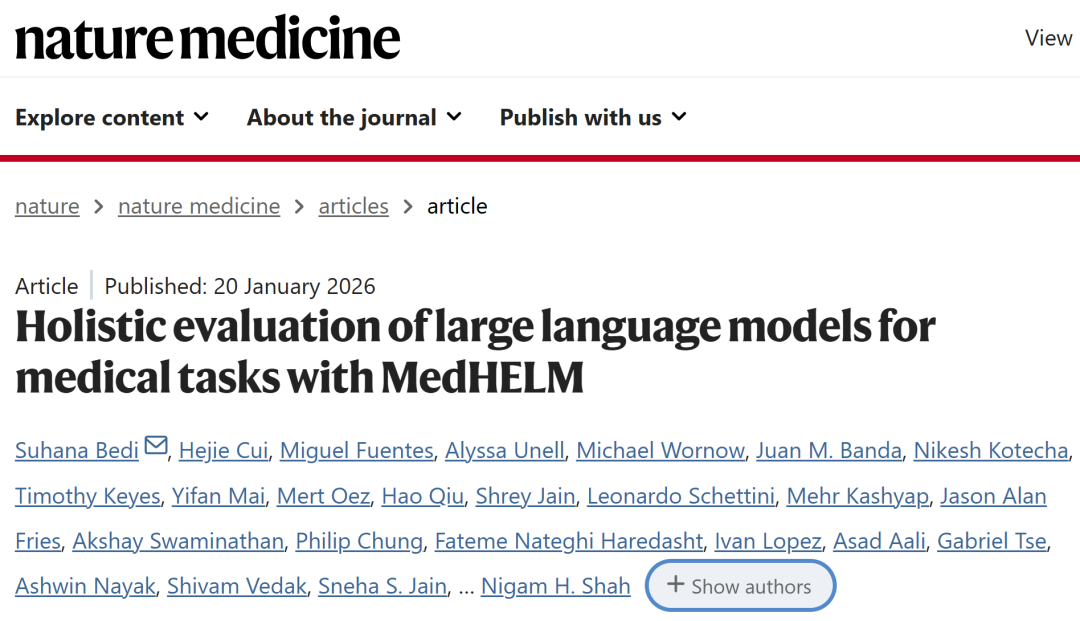Open Suhana Bedi author link
This screenshot has height=621, width=1080.
coord(77,451)
